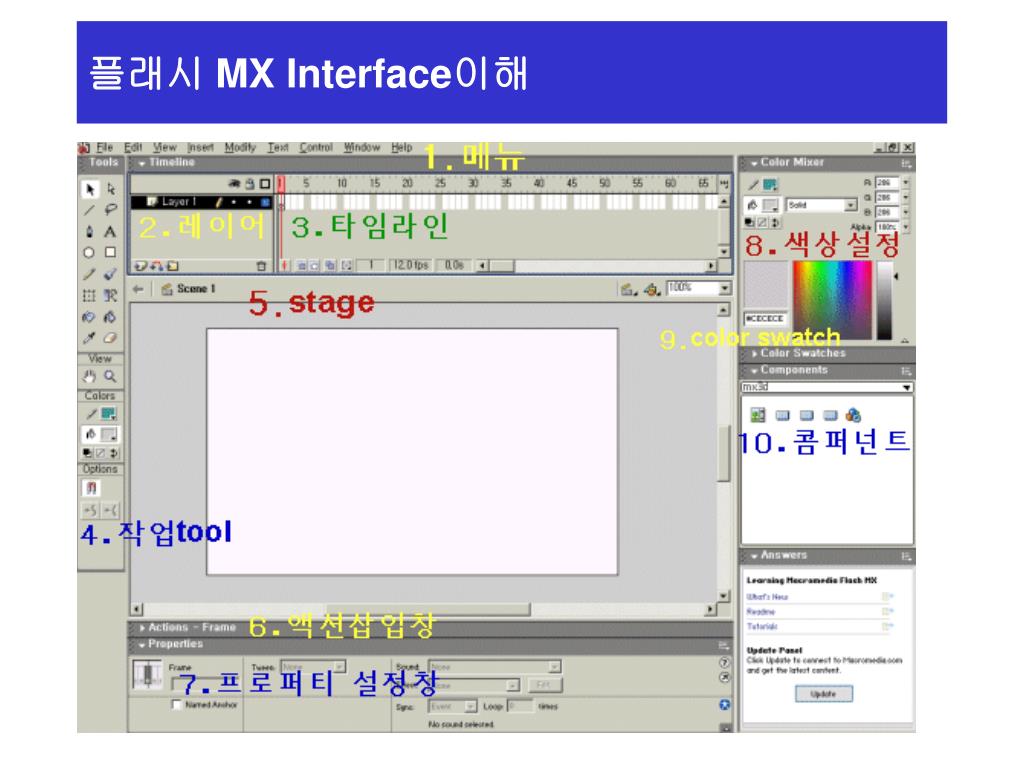This screenshot has width=1024, height=768.
Task: Click the Color Mixer brightness bar
Action: point(884,300)
